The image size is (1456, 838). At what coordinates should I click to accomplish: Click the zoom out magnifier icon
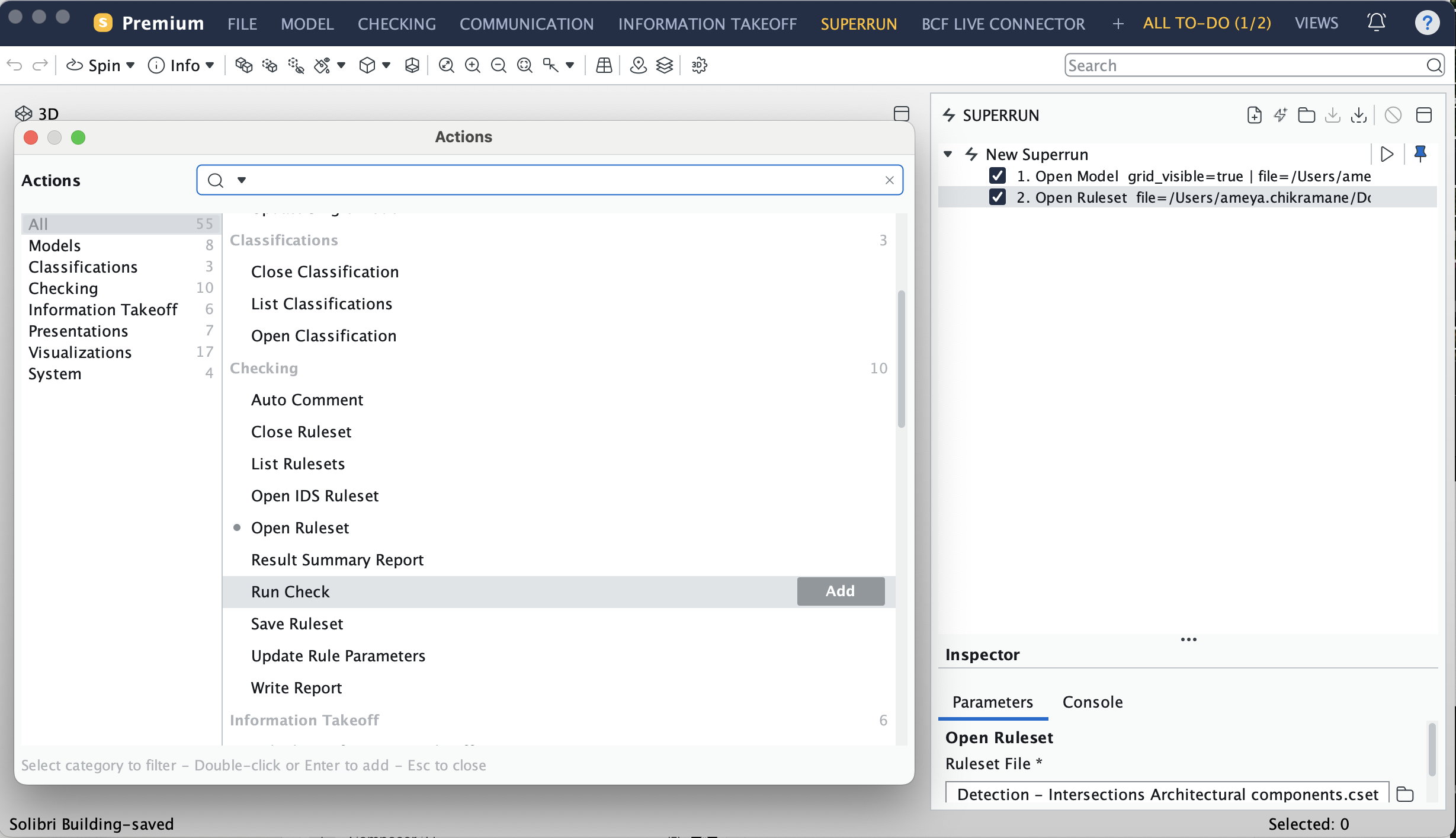point(499,65)
